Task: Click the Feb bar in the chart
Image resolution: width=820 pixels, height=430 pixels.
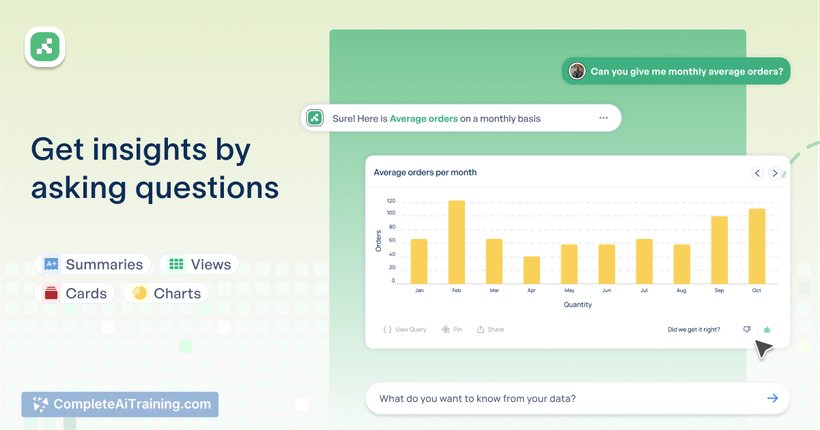Action: pyautogui.click(x=457, y=242)
